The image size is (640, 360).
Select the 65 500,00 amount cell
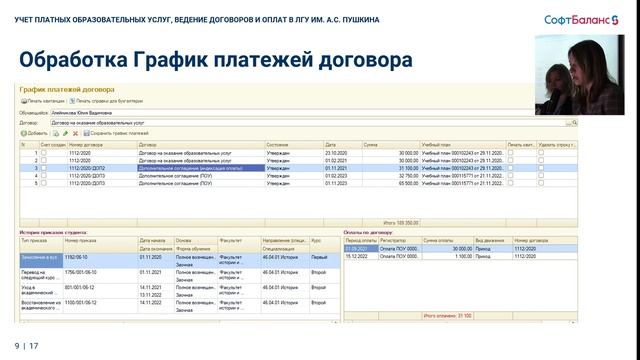[x=391, y=184]
